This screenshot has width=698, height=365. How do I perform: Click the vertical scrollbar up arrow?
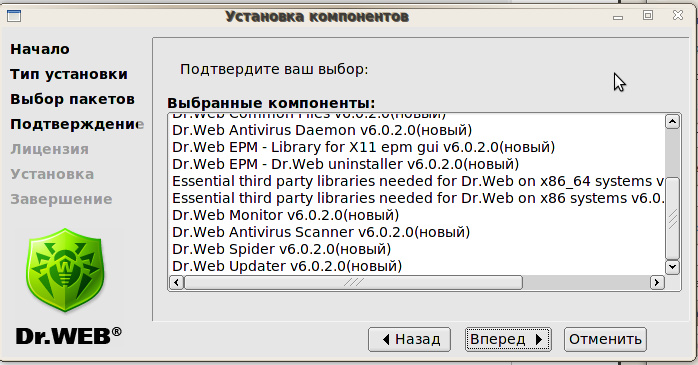[672, 122]
